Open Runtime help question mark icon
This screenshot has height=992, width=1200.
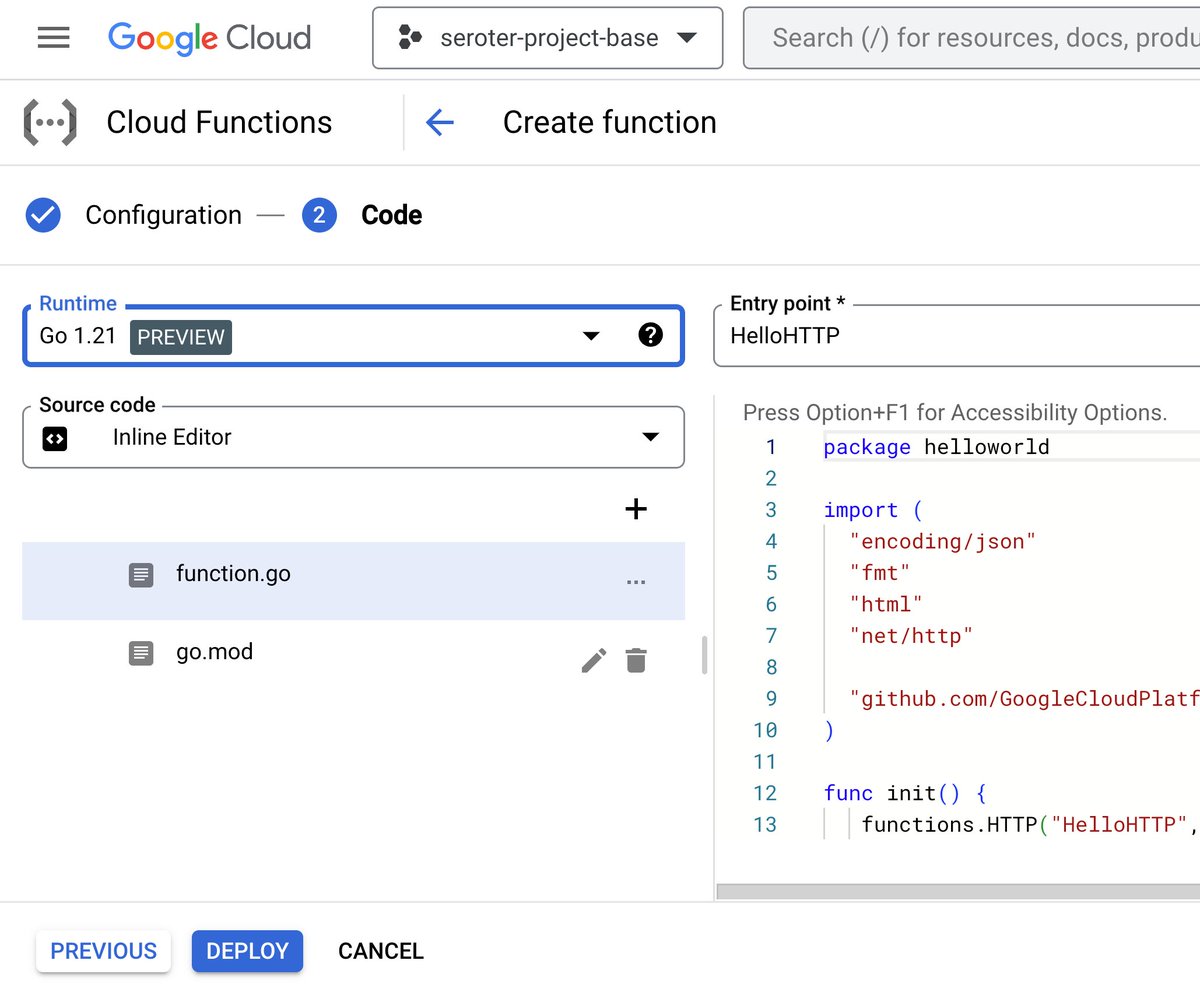coord(650,335)
